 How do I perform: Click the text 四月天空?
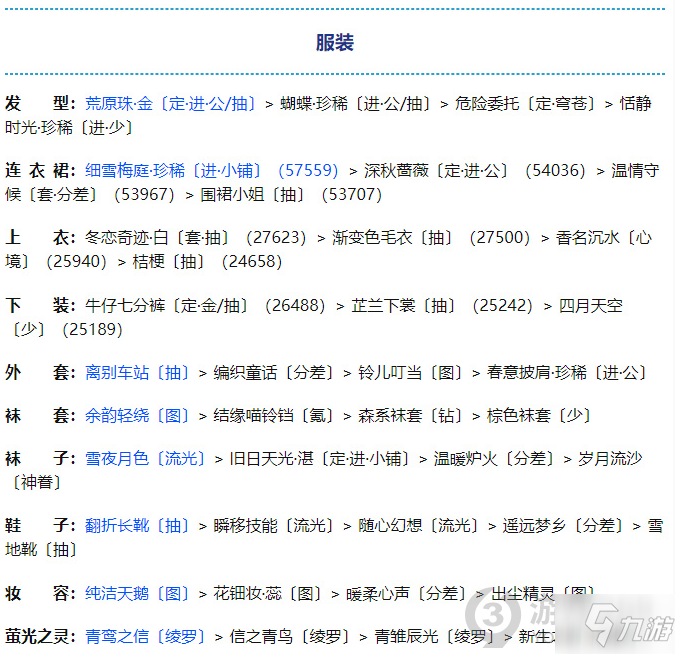tap(591, 306)
